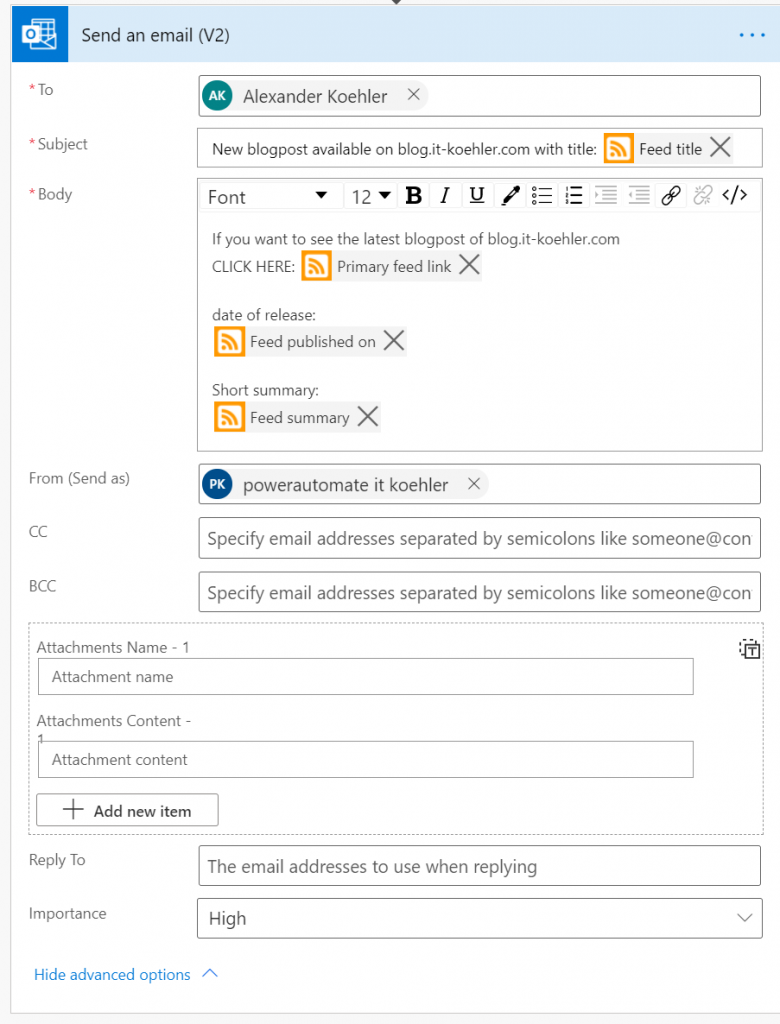Viewport: 780px width, 1024px height.
Task: Remove the Primary feed link token
Action: 469,265
